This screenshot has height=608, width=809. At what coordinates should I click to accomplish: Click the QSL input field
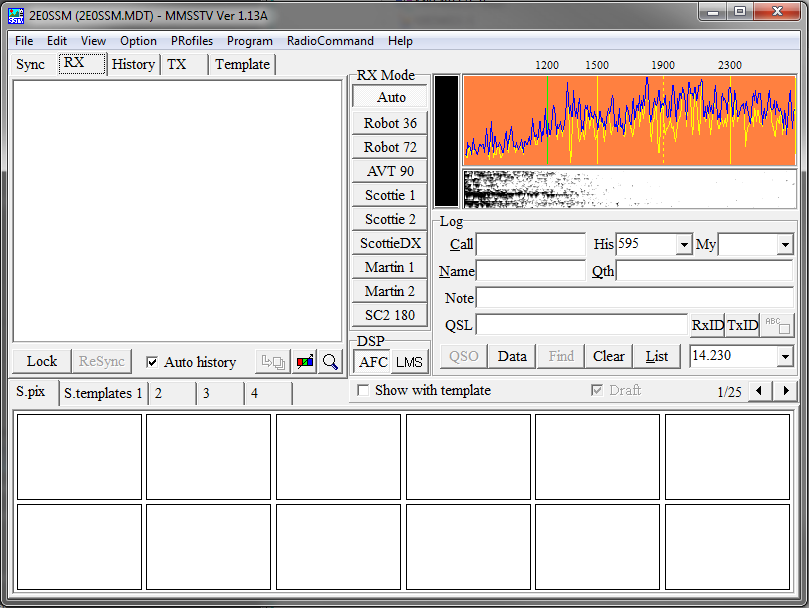581,325
